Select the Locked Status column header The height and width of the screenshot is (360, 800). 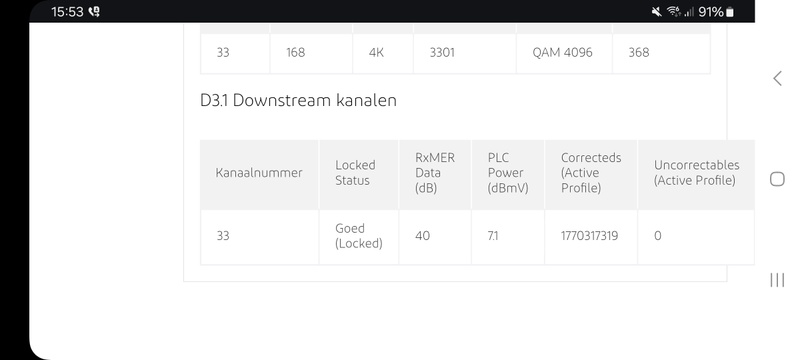point(359,173)
